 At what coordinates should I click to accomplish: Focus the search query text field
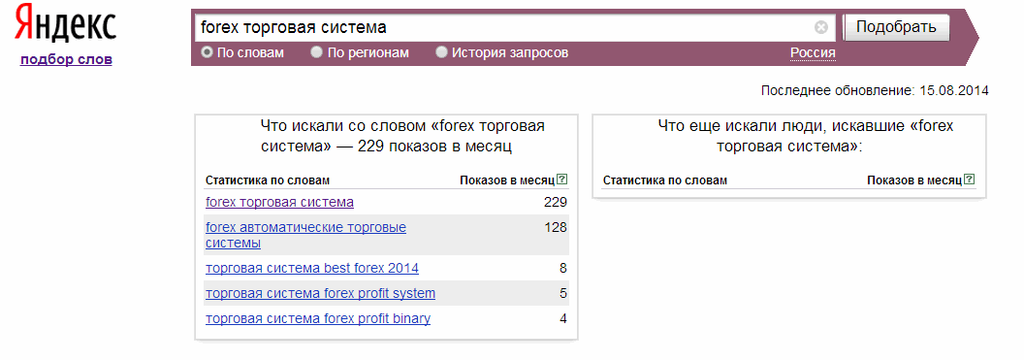(x=504, y=27)
